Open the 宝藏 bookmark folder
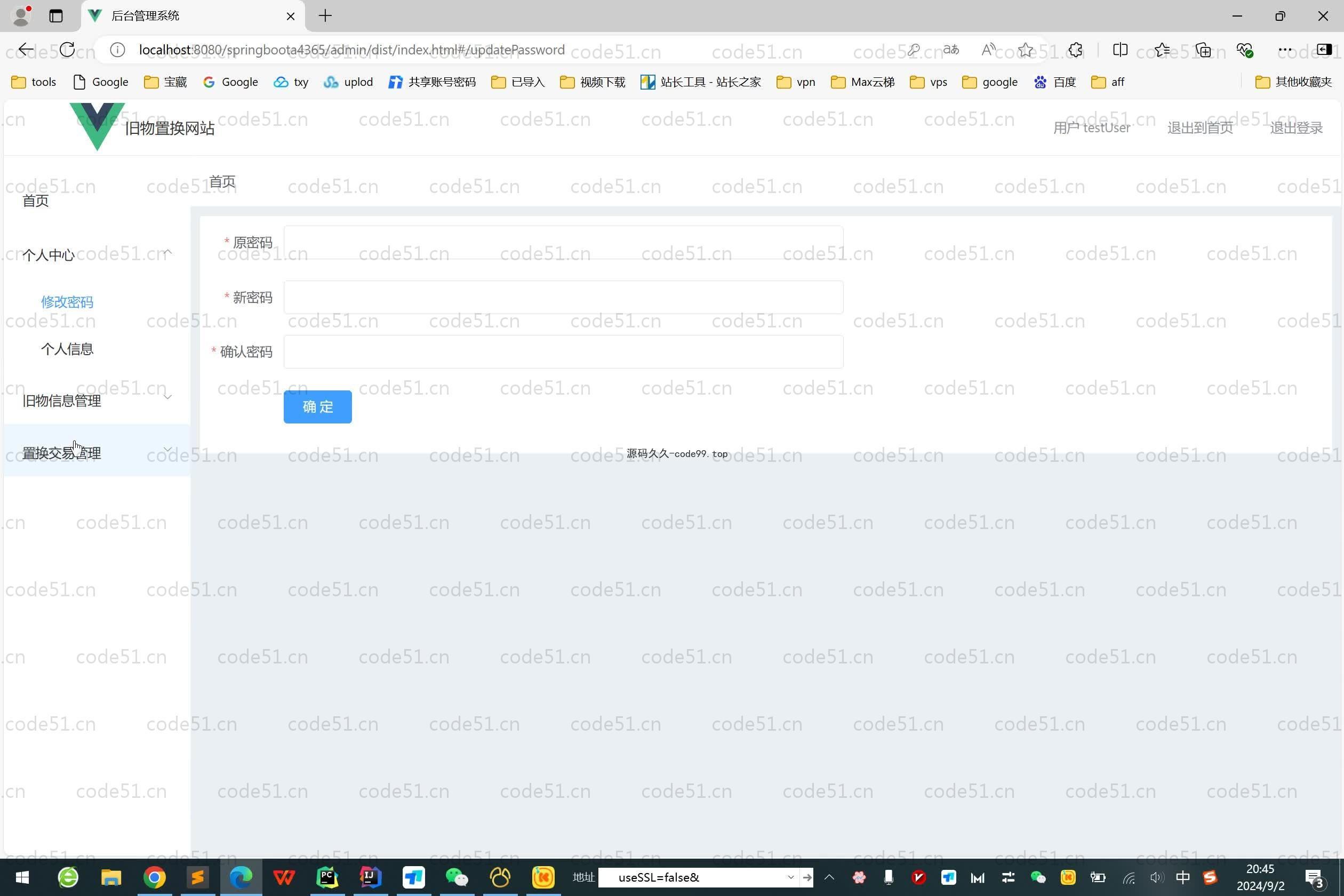The image size is (1344, 896). [x=166, y=82]
